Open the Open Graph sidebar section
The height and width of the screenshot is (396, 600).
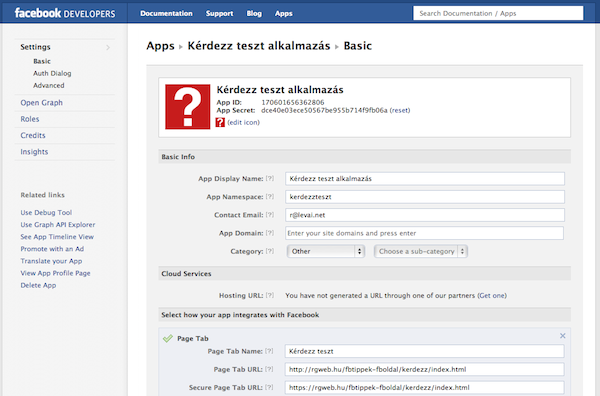click(41, 103)
